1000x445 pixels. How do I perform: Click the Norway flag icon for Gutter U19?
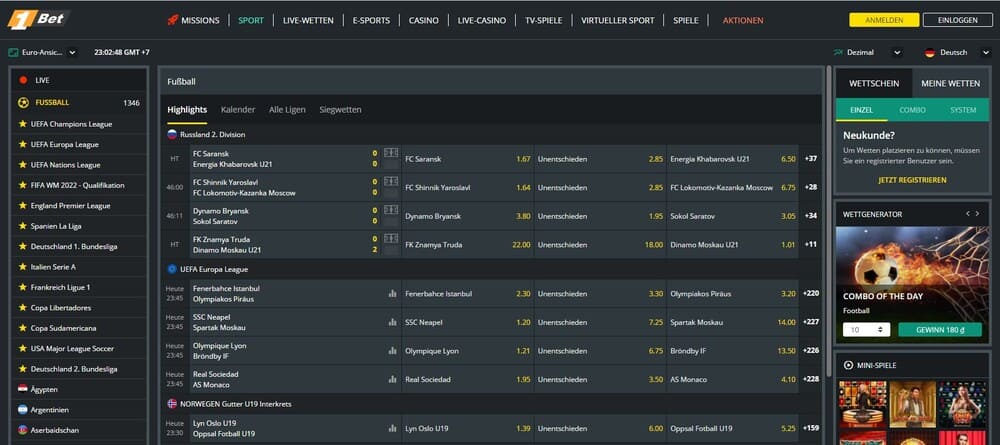tap(172, 404)
